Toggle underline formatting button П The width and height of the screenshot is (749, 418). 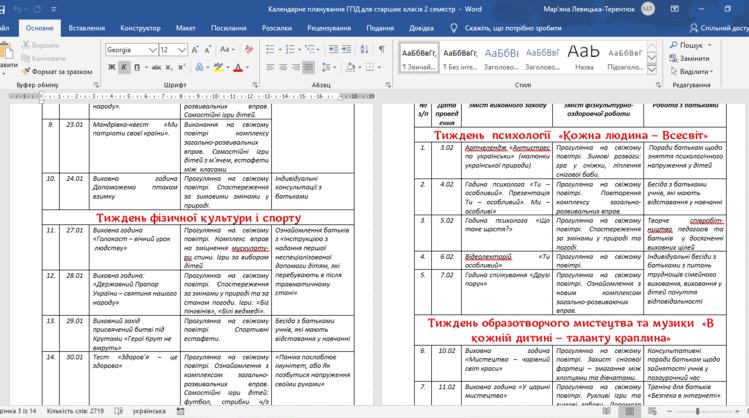(137, 67)
